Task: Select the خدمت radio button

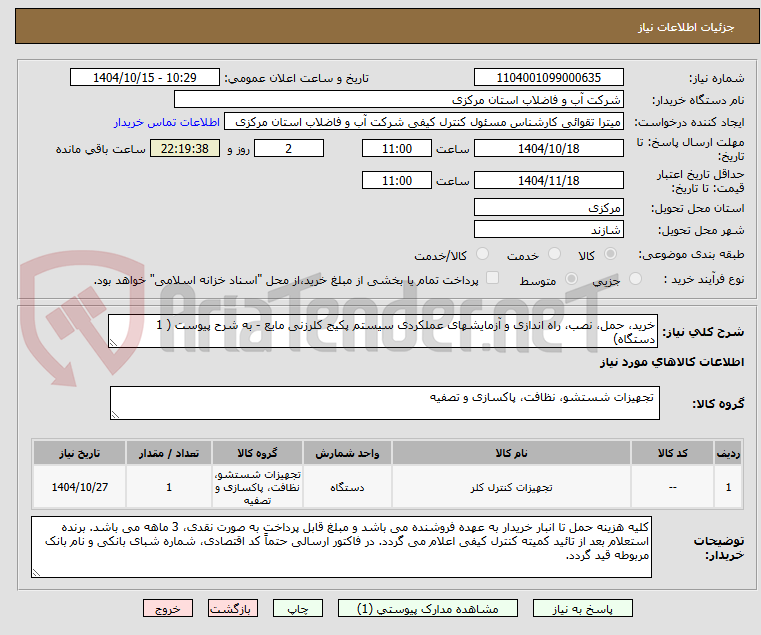Action: pos(554,254)
